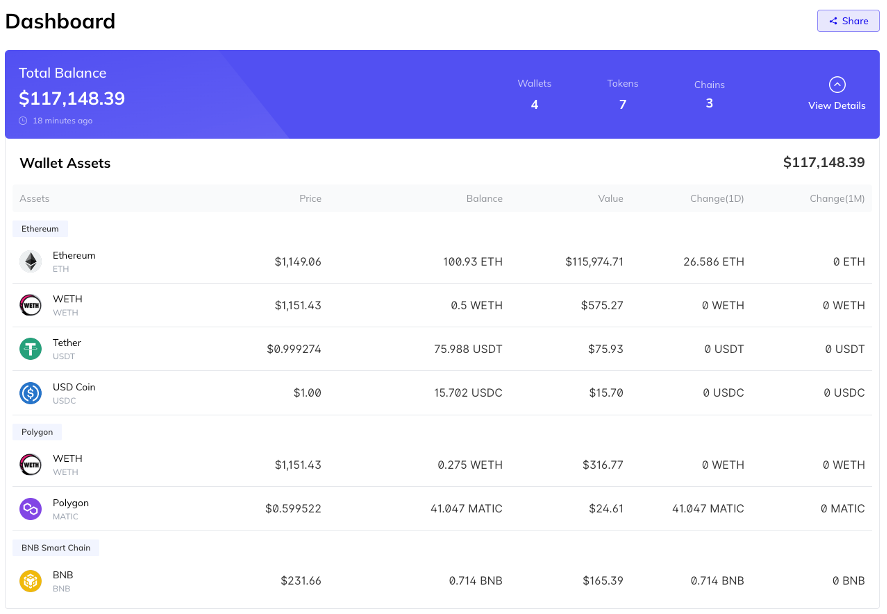Collapse the BNB Smart Chain group label

(56, 548)
